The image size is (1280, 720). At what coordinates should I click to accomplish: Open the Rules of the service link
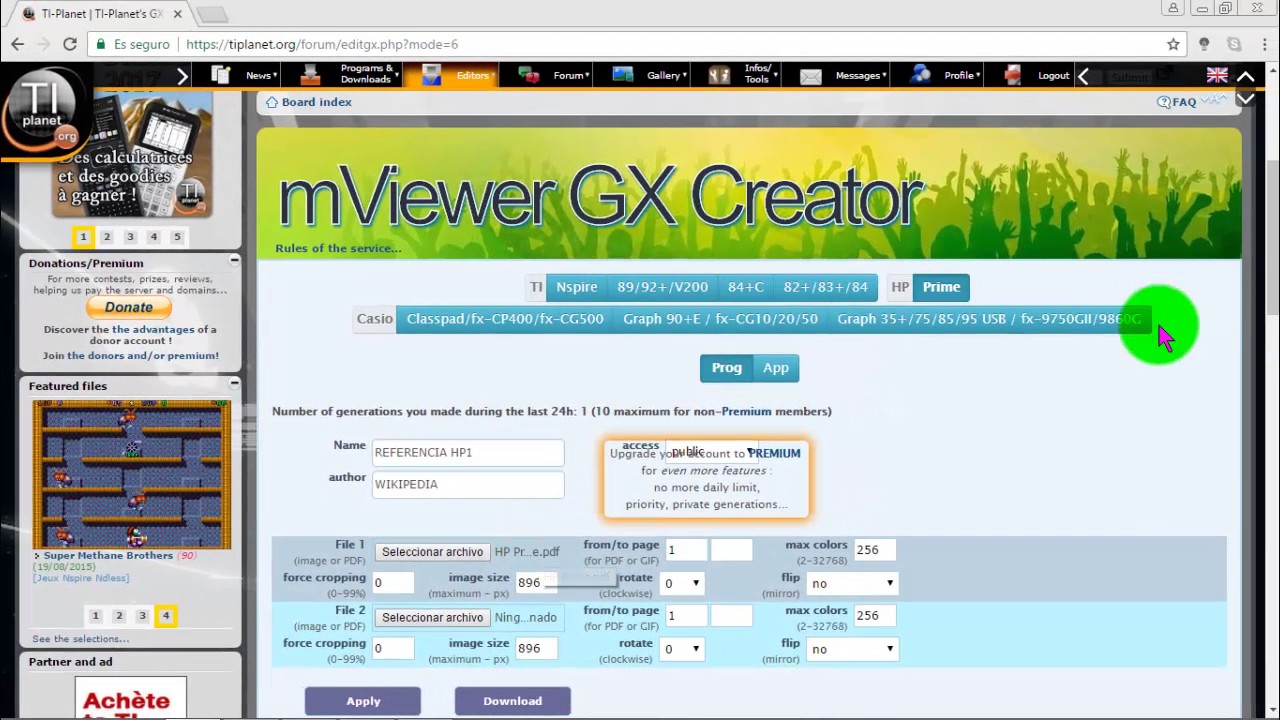pyautogui.click(x=338, y=249)
